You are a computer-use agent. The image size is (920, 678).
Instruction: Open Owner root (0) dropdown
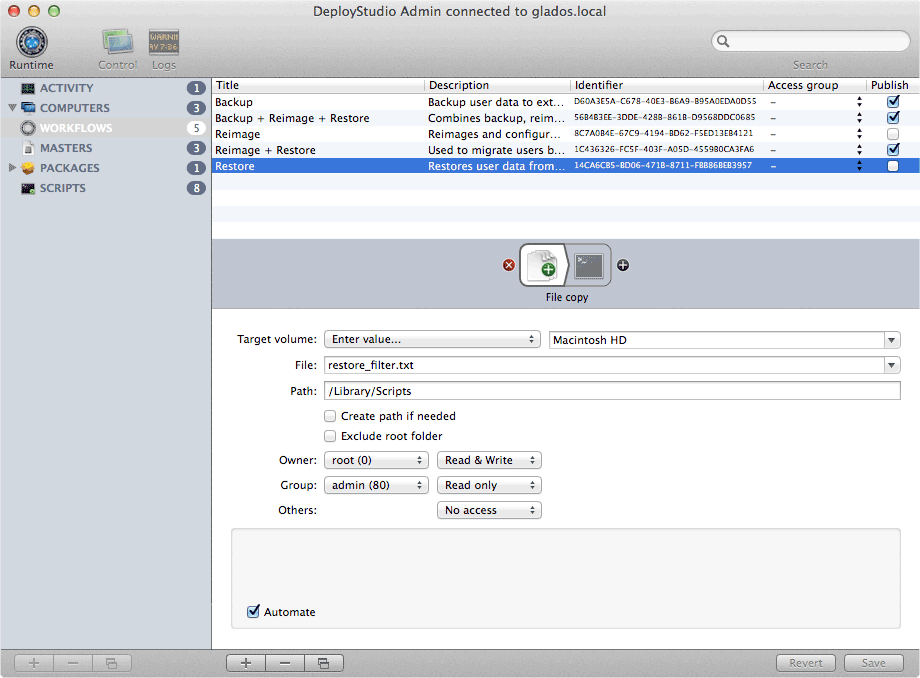click(x=376, y=460)
